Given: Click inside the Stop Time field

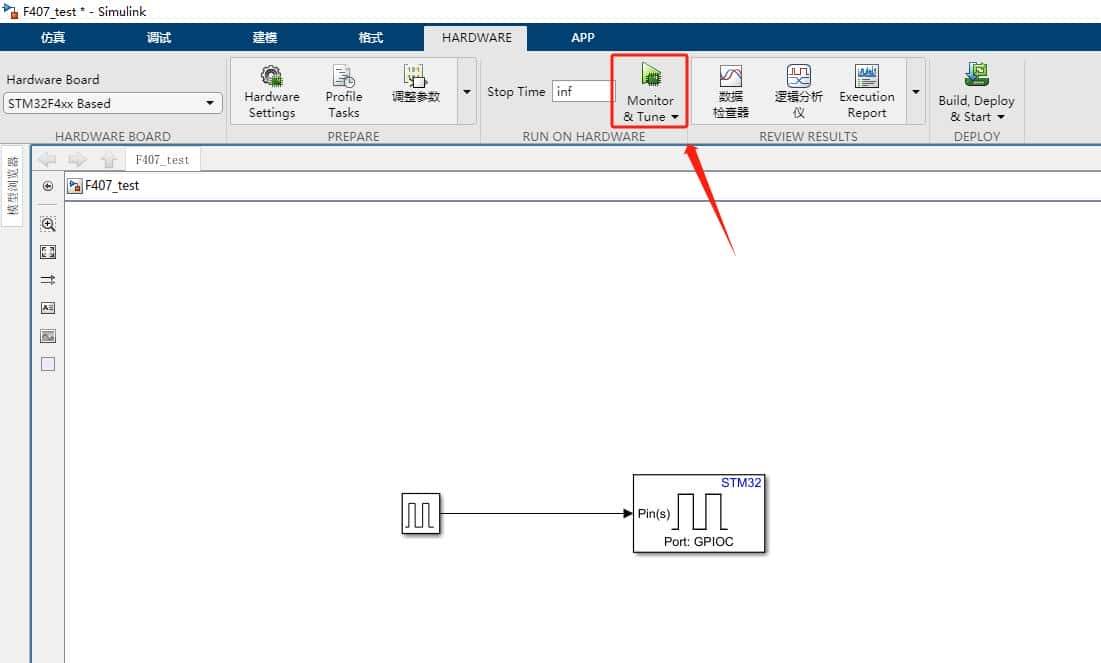Looking at the screenshot, I should tap(580, 91).
